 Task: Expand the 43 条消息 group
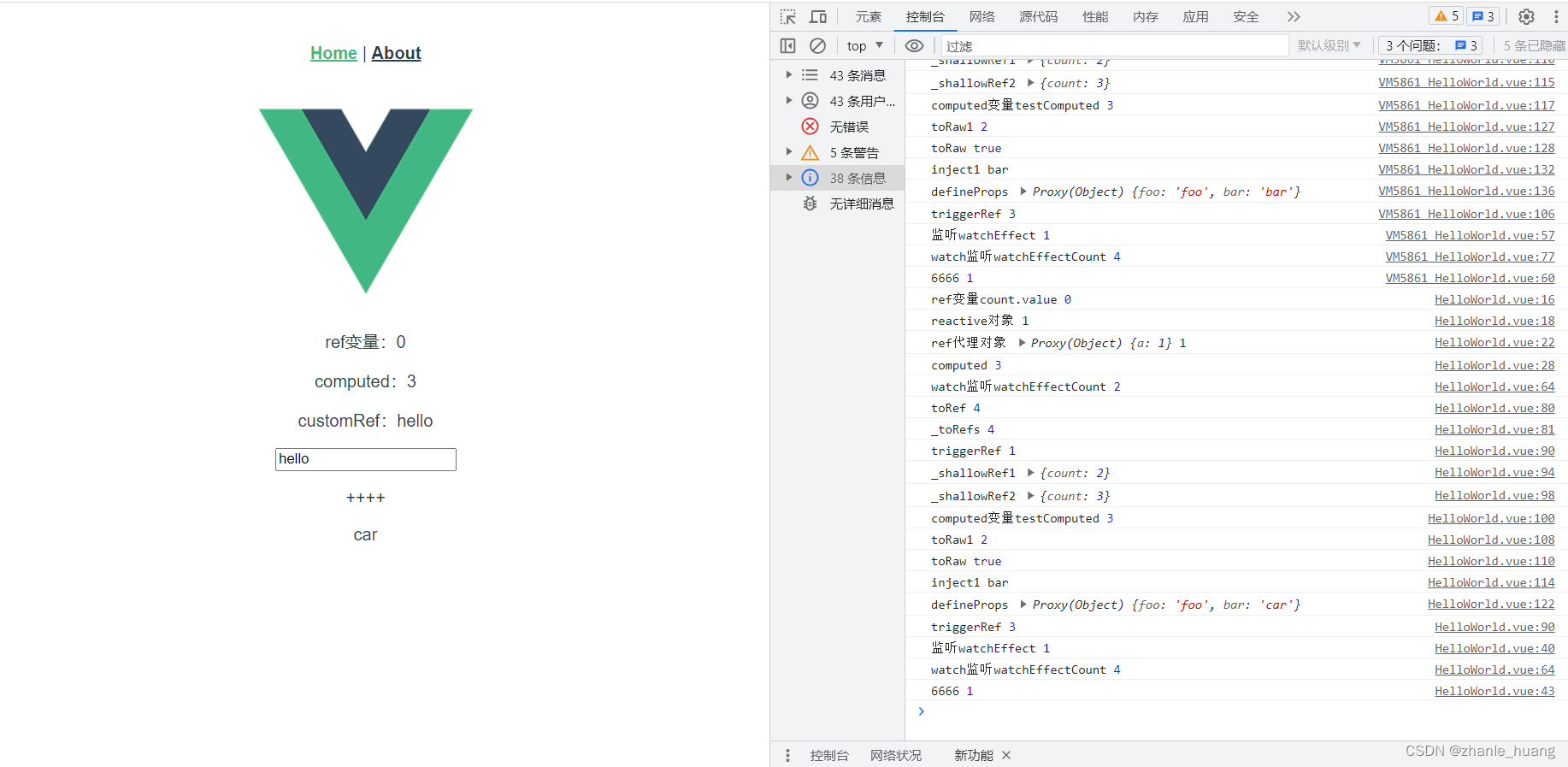[x=789, y=75]
